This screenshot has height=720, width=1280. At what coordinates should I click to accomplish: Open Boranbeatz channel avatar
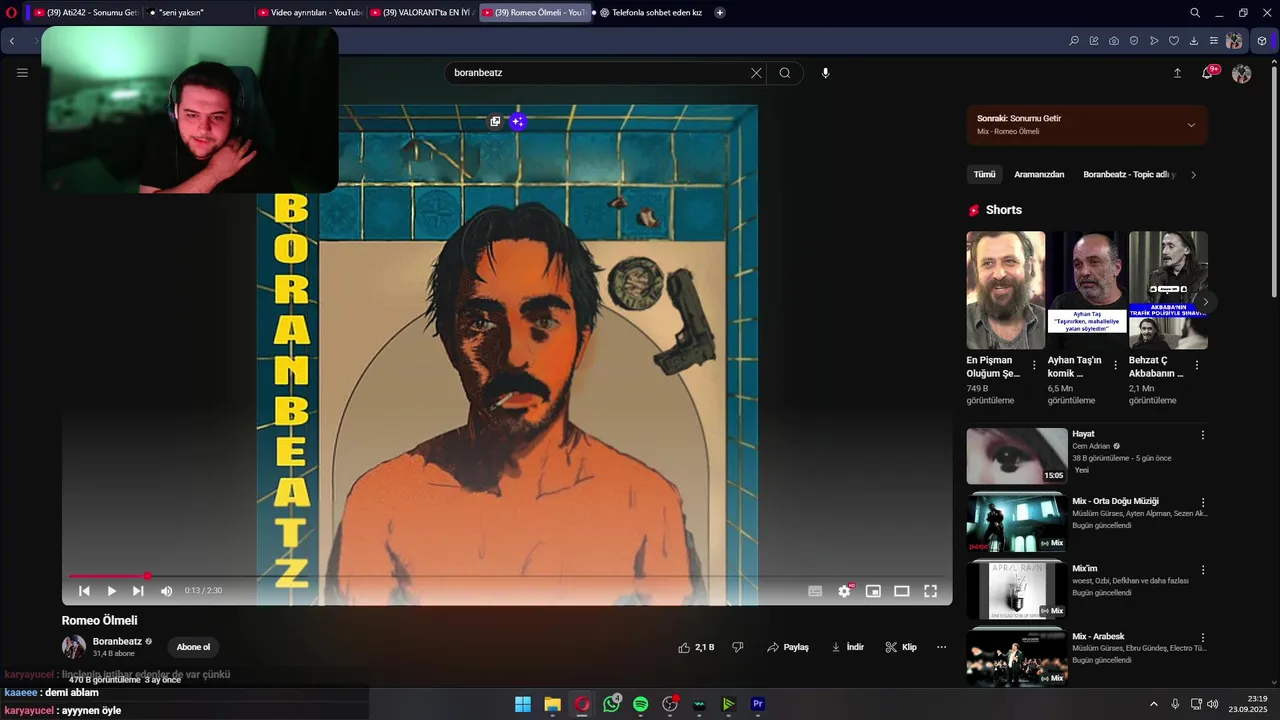coord(74,647)
